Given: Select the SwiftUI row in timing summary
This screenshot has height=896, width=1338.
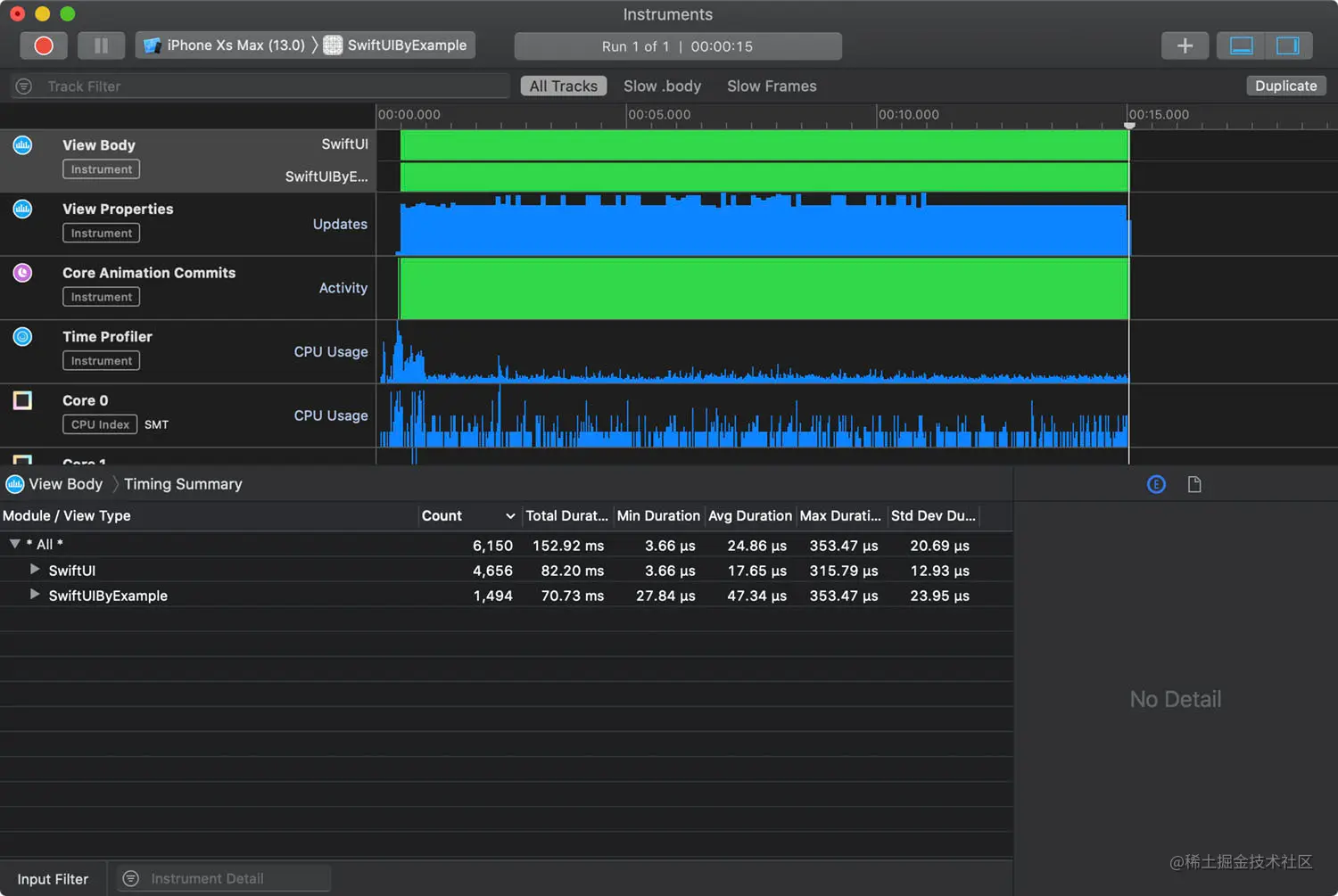Looking at the screenshot, I should point(506,570).
